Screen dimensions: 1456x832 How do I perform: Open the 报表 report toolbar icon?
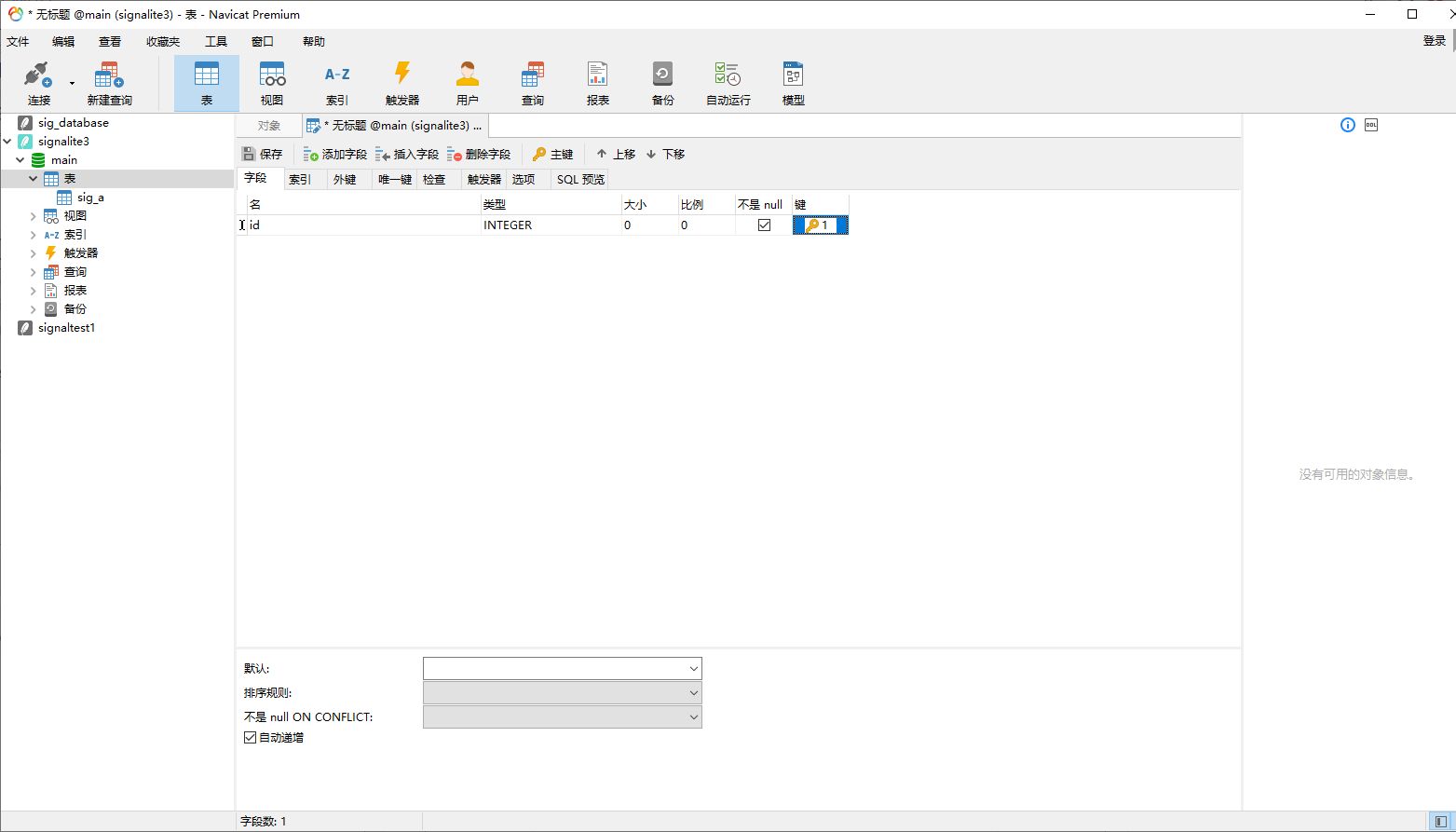pos(598,83)
